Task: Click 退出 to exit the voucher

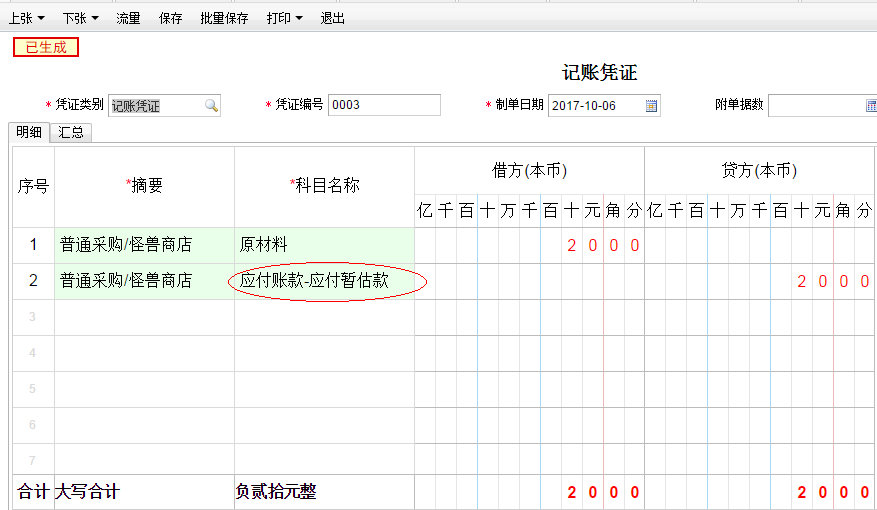Action: 332,18
